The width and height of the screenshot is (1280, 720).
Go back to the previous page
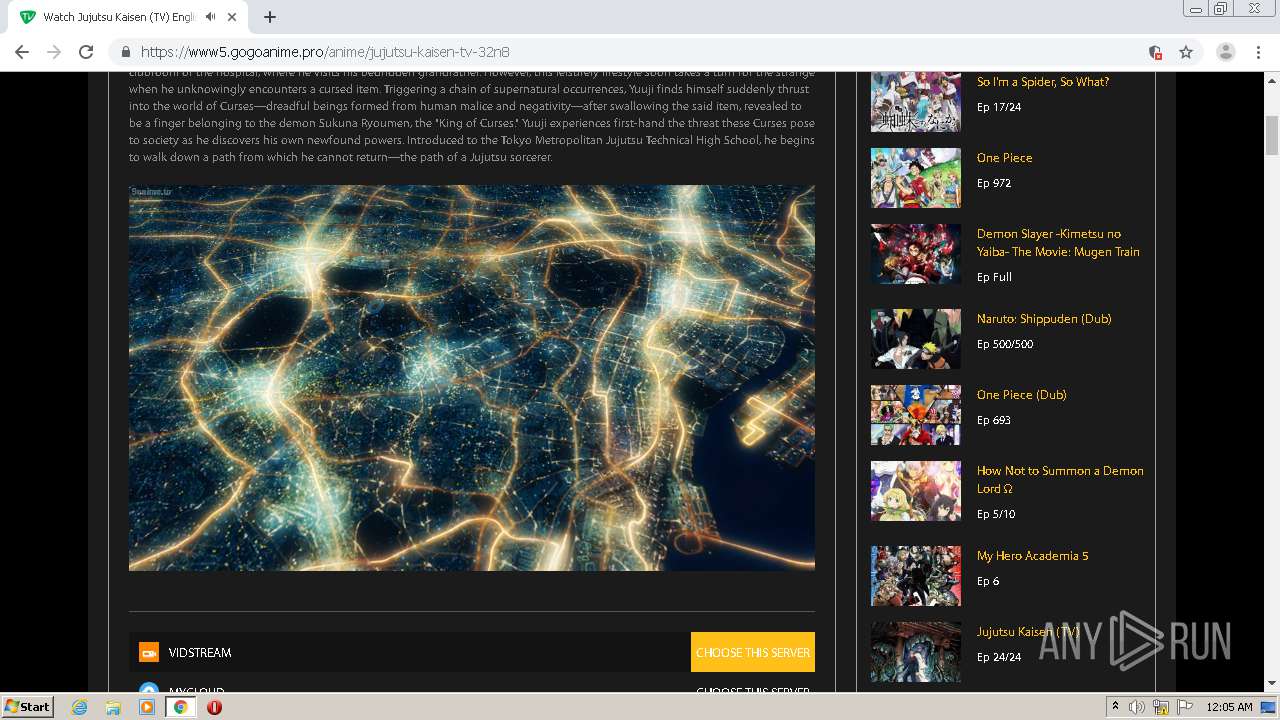[x=22, y=52]
